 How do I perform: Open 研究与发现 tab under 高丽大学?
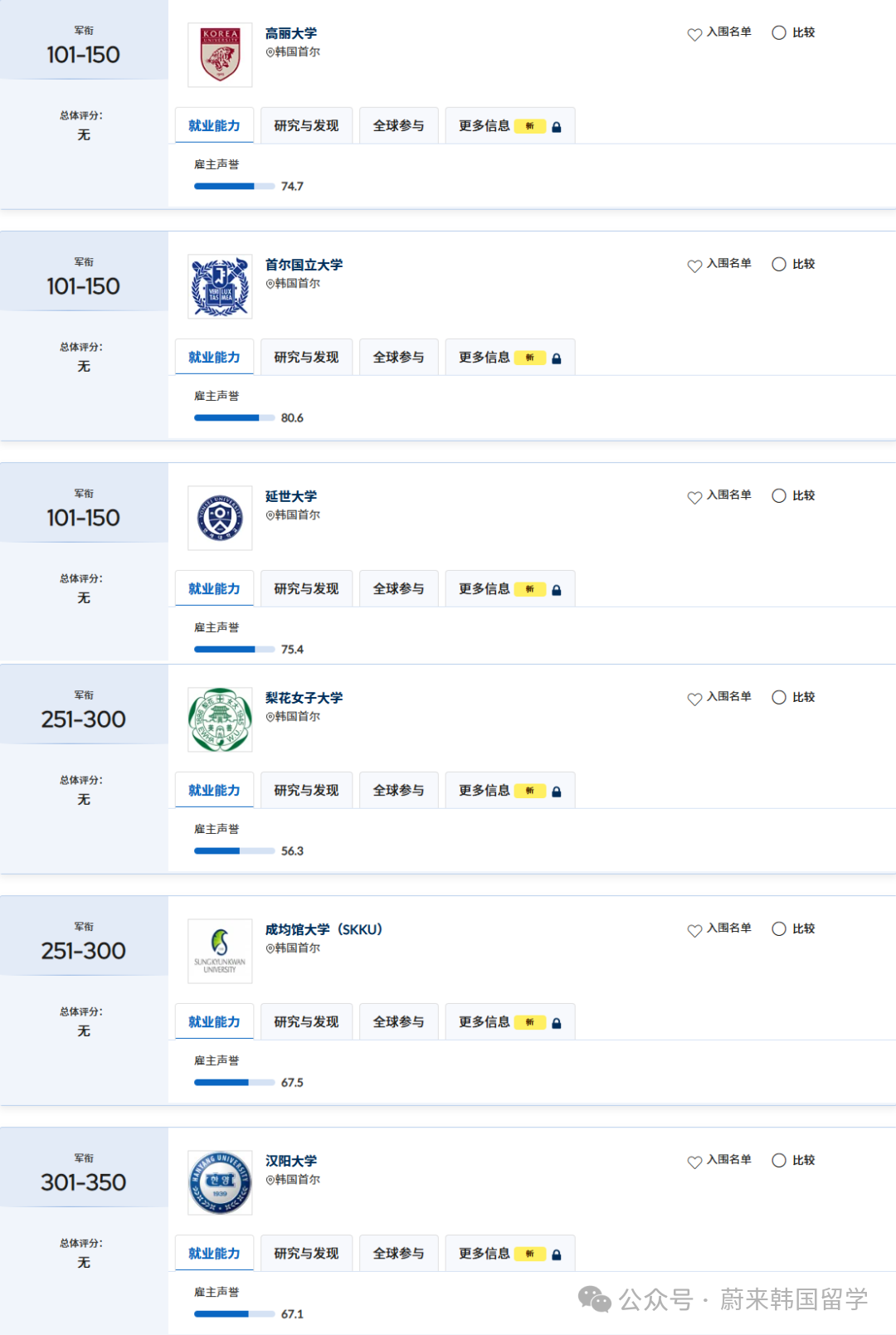[x=306, y=126]
